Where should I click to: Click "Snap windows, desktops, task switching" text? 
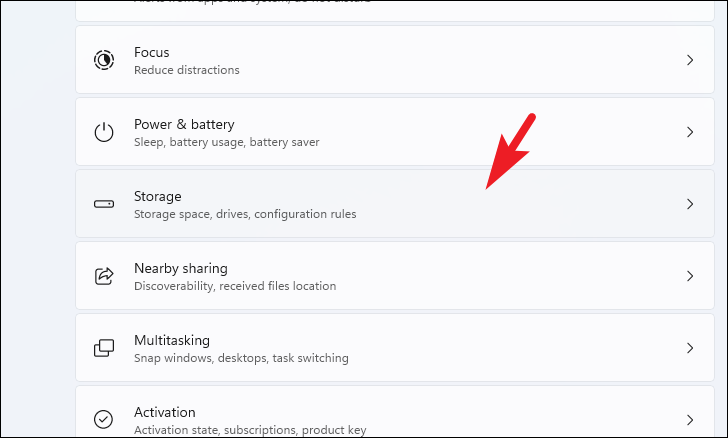coord(241,358)
